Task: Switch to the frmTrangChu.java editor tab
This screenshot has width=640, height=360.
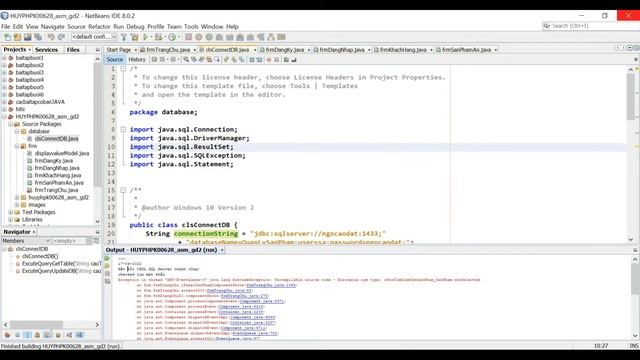Action: click(x=168, y=50)
